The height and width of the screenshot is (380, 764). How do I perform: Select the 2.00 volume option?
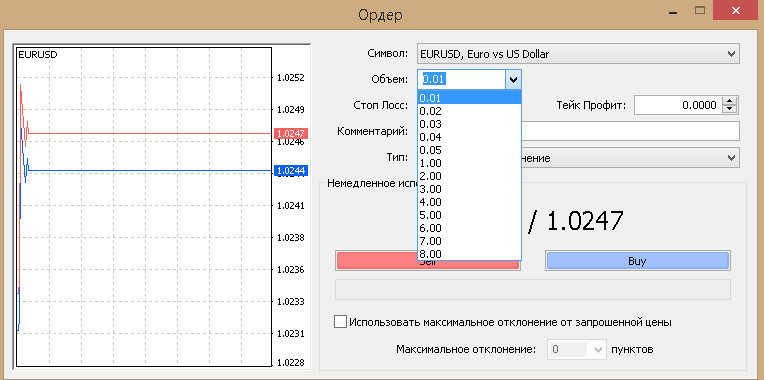tap(470, 176)
